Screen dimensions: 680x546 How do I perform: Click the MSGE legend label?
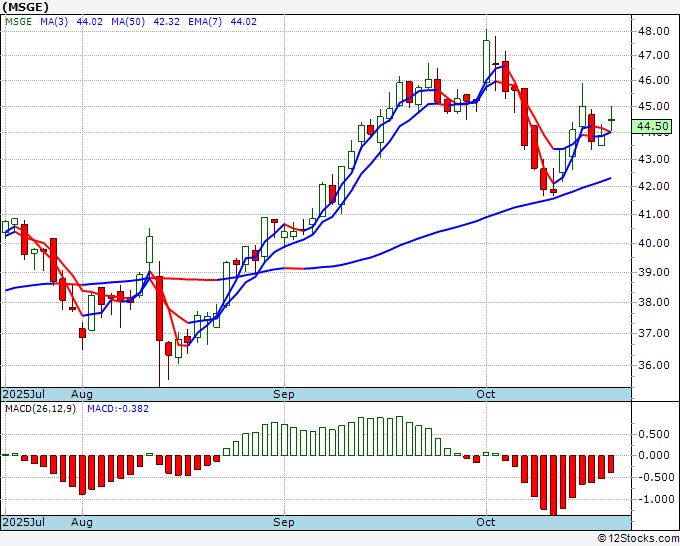(19, 21)
